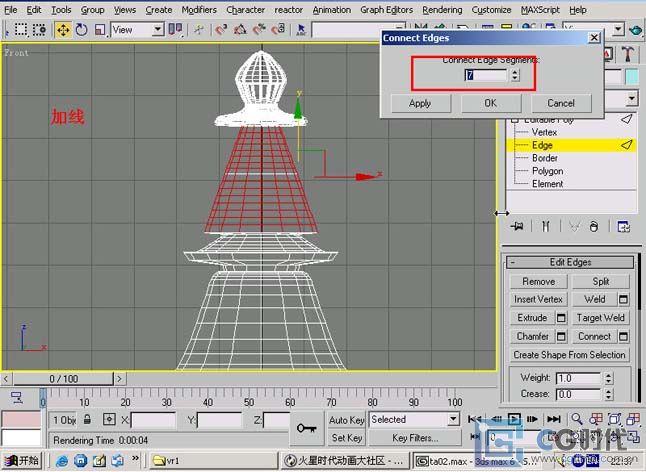Open the Connect settings box icon
646x472 pixels.
[623, 336]
